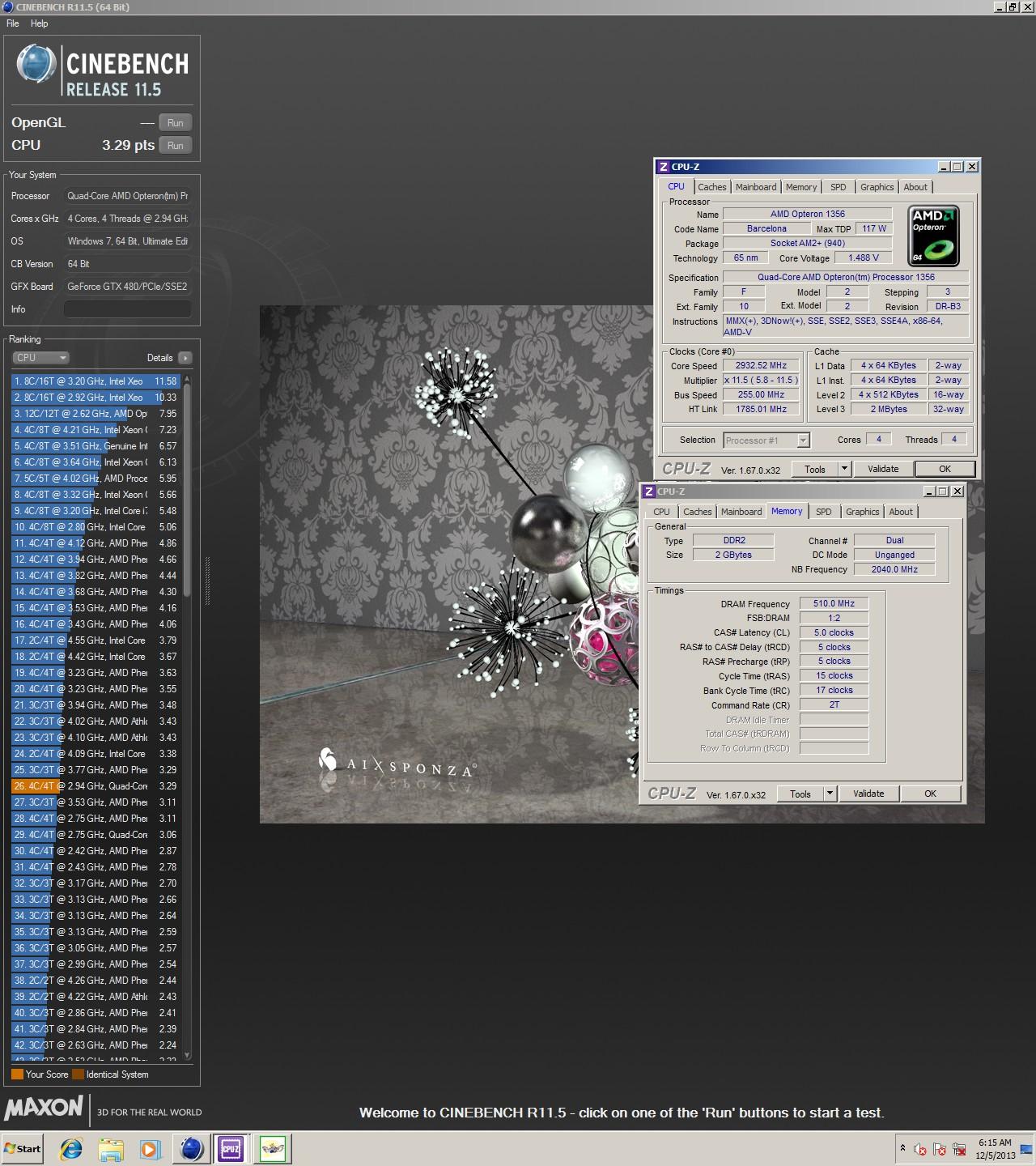The height and width of the screenshot is (1166, 1036).
Task: Click the AMD Opteron logo in CPU-Z
Action: coord(933,236)
